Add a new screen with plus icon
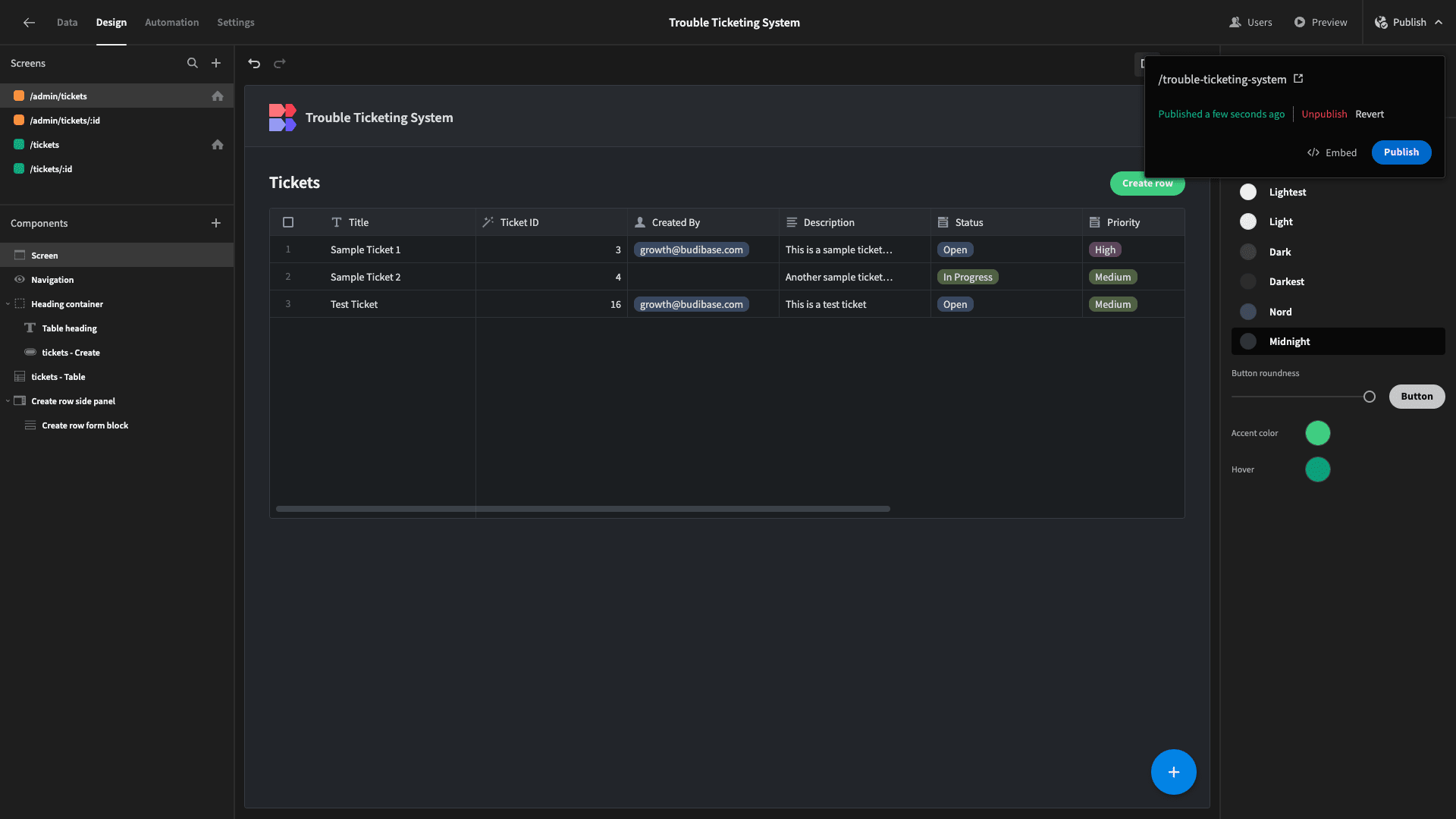 (x=216, y=64)
